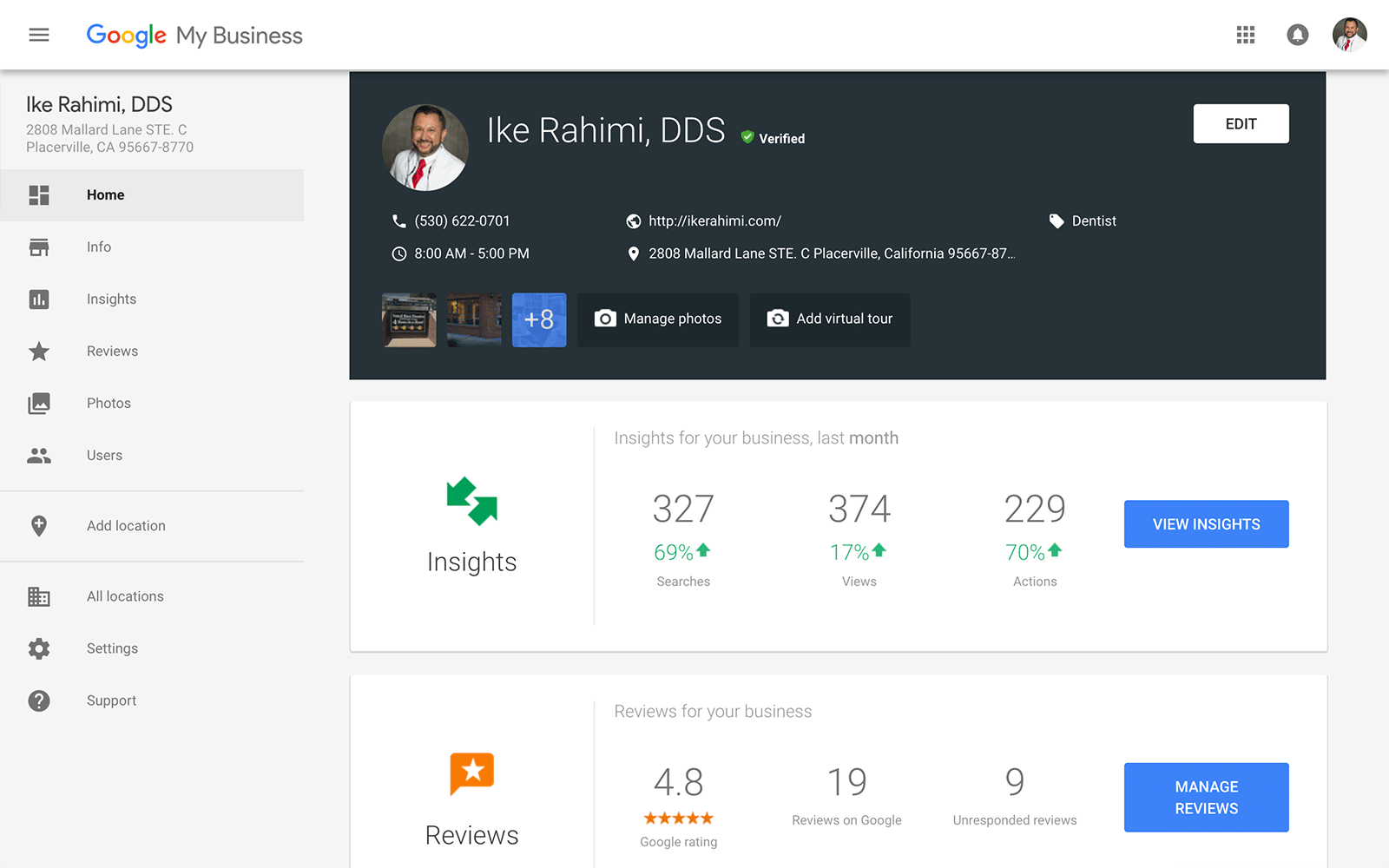Click sidebar business name Ike Rahimi, DDS

(x=99, y=105)
